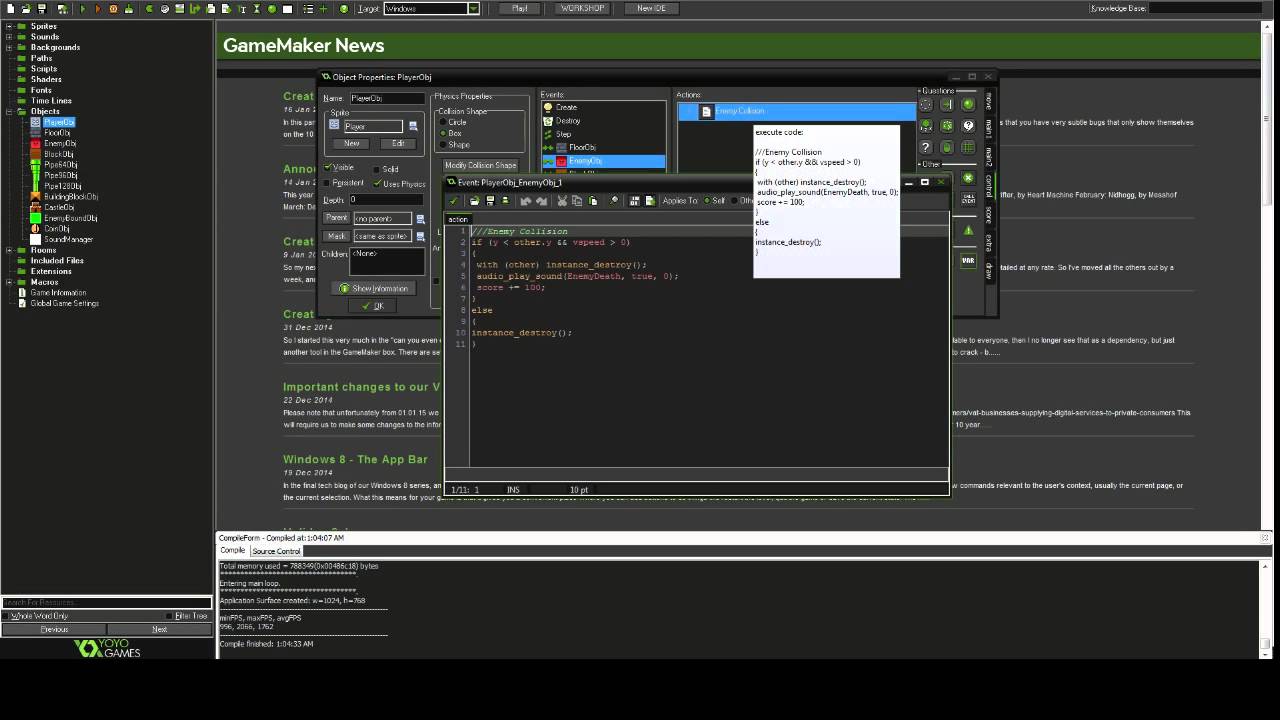Open the draw actions tab
Image resolution: width=1280 pixels, height=720 pixels.
(989, 270)
